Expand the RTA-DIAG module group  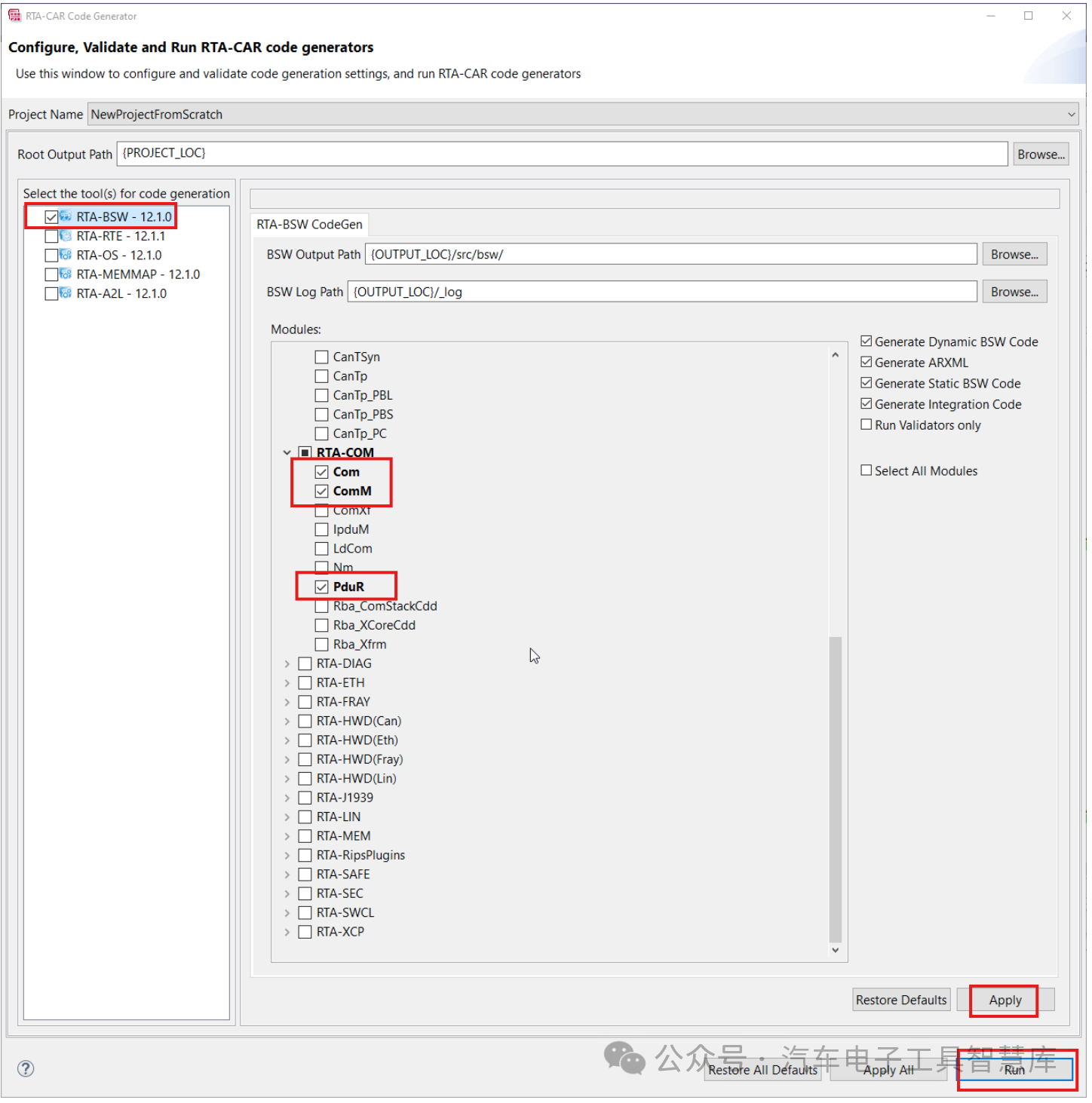pos(287,664)
